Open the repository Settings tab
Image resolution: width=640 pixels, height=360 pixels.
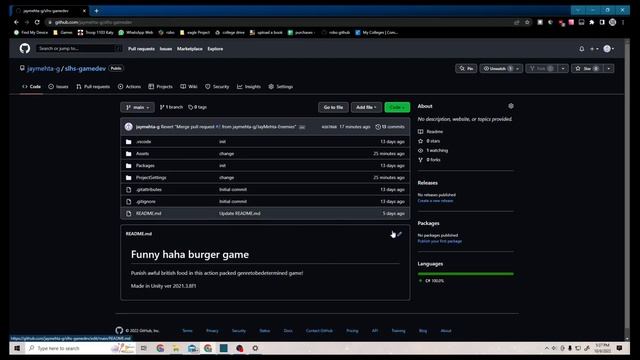pos(281,87)
